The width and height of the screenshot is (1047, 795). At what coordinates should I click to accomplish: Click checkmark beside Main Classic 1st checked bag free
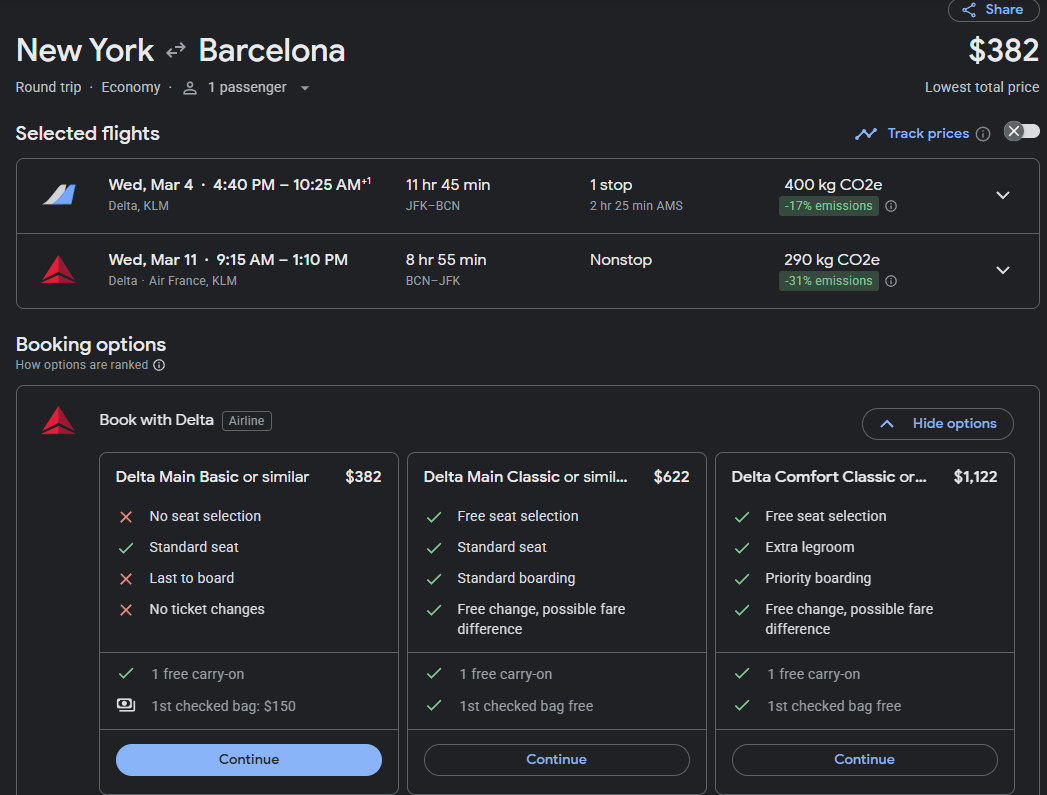pyautogui.click(x=434, y=705)
